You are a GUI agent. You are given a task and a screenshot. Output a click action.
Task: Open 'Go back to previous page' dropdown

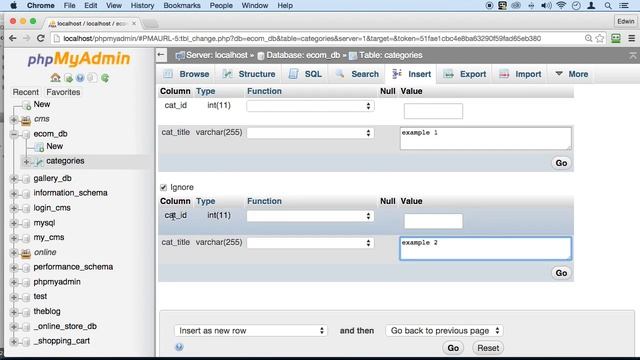444,331
